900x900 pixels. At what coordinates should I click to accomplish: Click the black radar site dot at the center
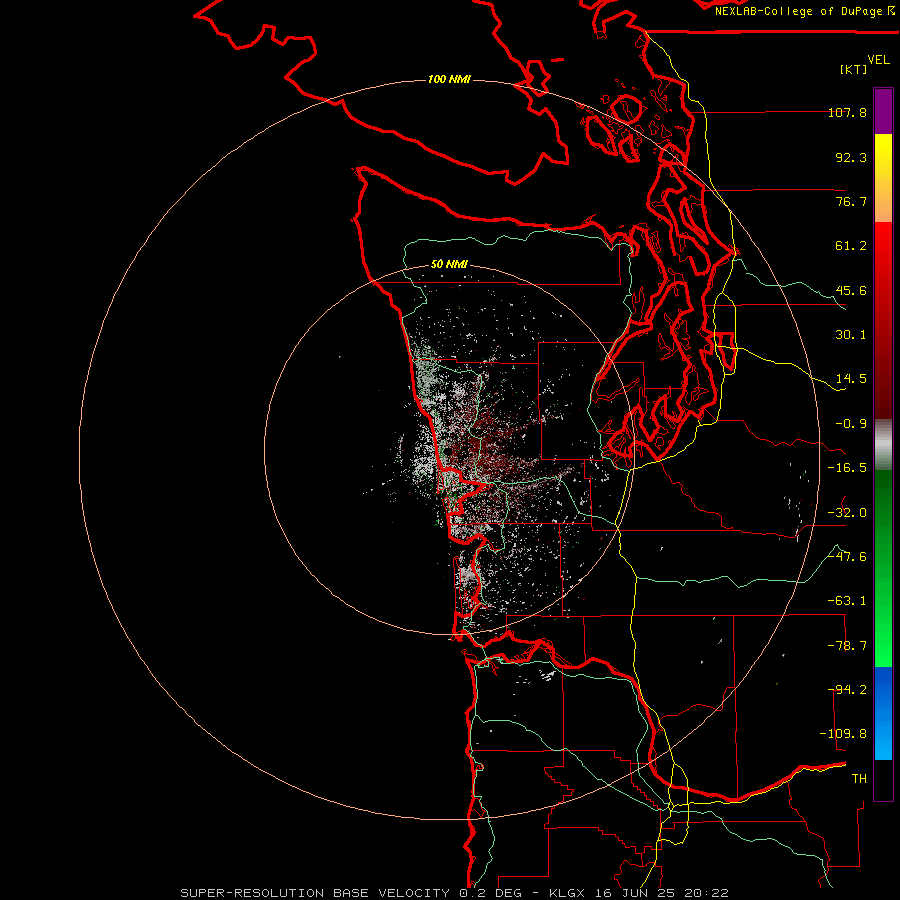(x=447, y=452)
